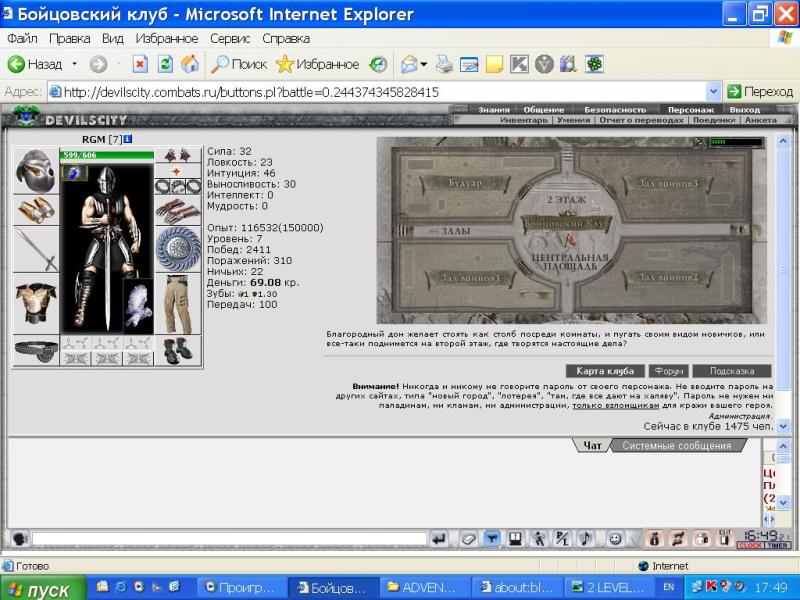Click the helmet equipment slot
The width and height of the screenshot is (800, 600).
[35, 170]
